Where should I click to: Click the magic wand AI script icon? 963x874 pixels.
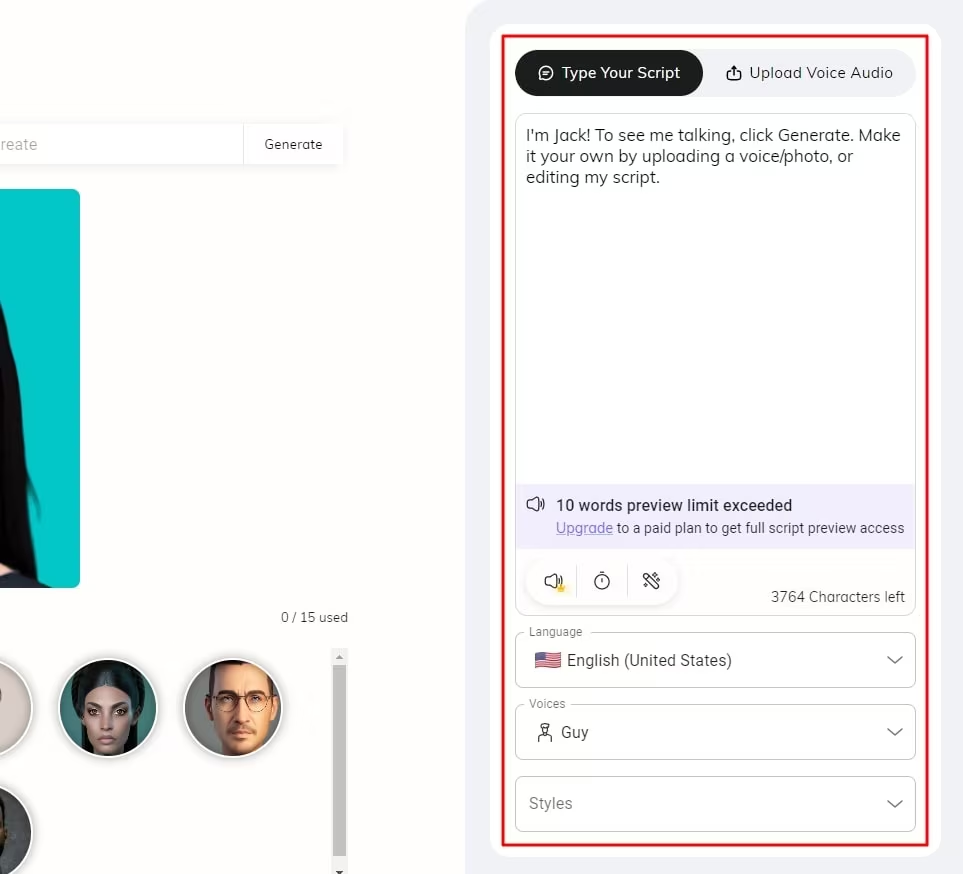coord(651,580)
